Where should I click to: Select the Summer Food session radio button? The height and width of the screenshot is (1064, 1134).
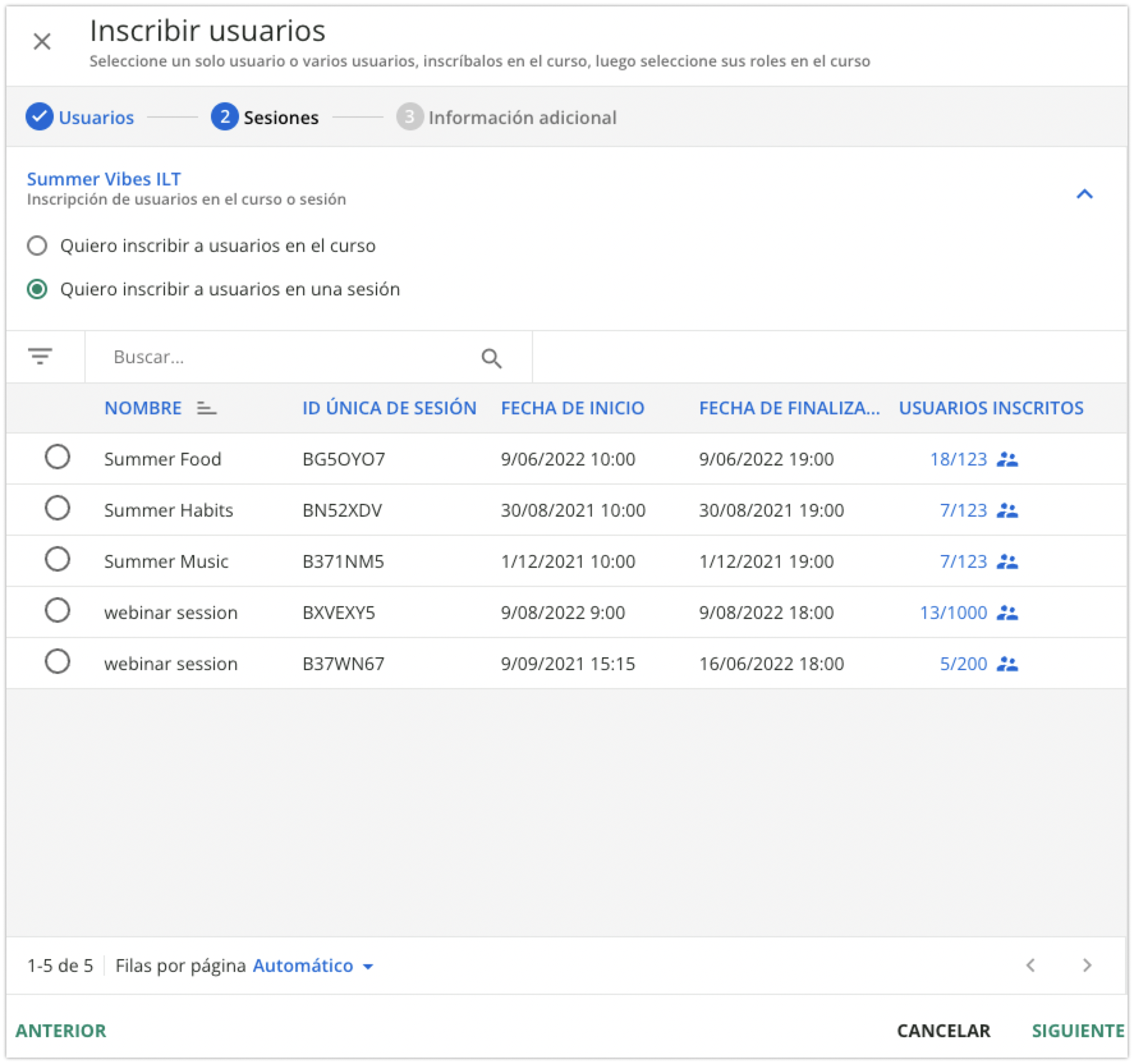click(x=58, y=457)
